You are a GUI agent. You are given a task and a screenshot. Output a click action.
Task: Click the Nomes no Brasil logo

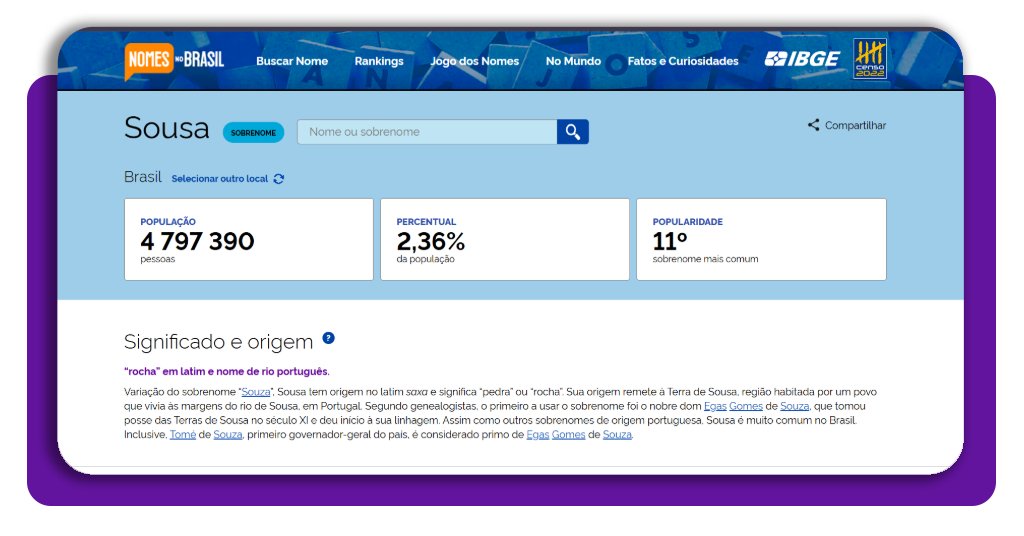point(174,61)
